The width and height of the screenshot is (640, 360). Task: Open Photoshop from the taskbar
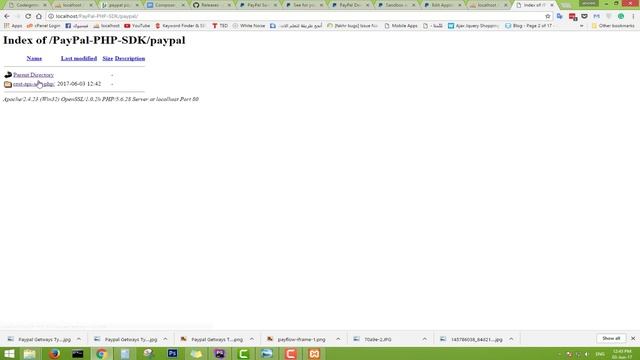[172, 353]
